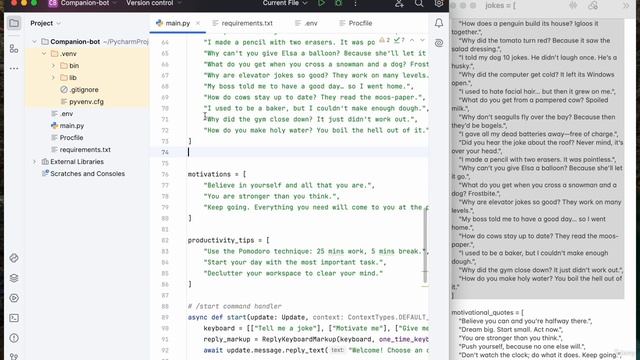Open Search Everywhere magnifier
640x360 pixels.
click(419, 3)
